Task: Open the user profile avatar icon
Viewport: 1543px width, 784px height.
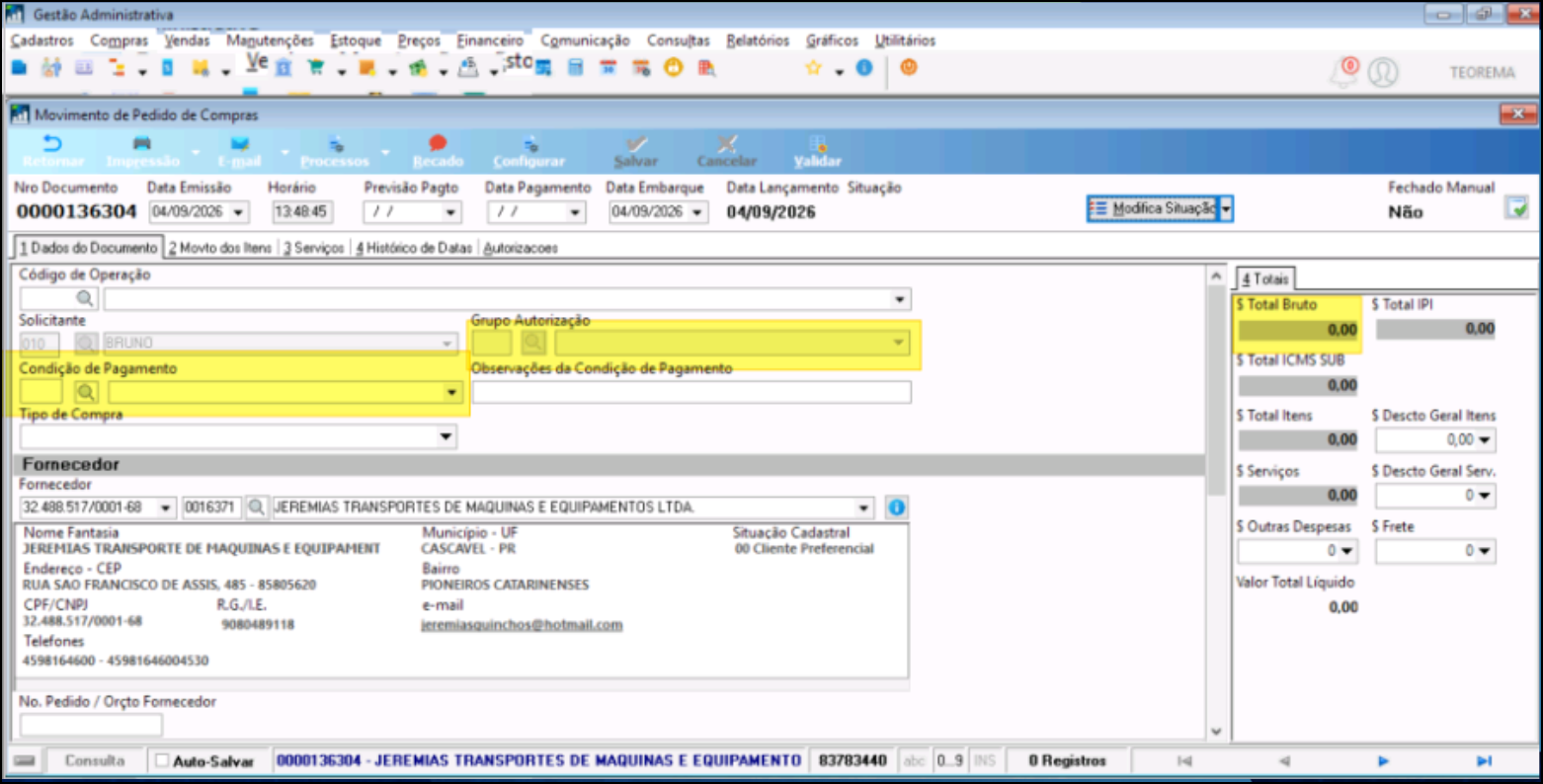Action: [1383, 72]
